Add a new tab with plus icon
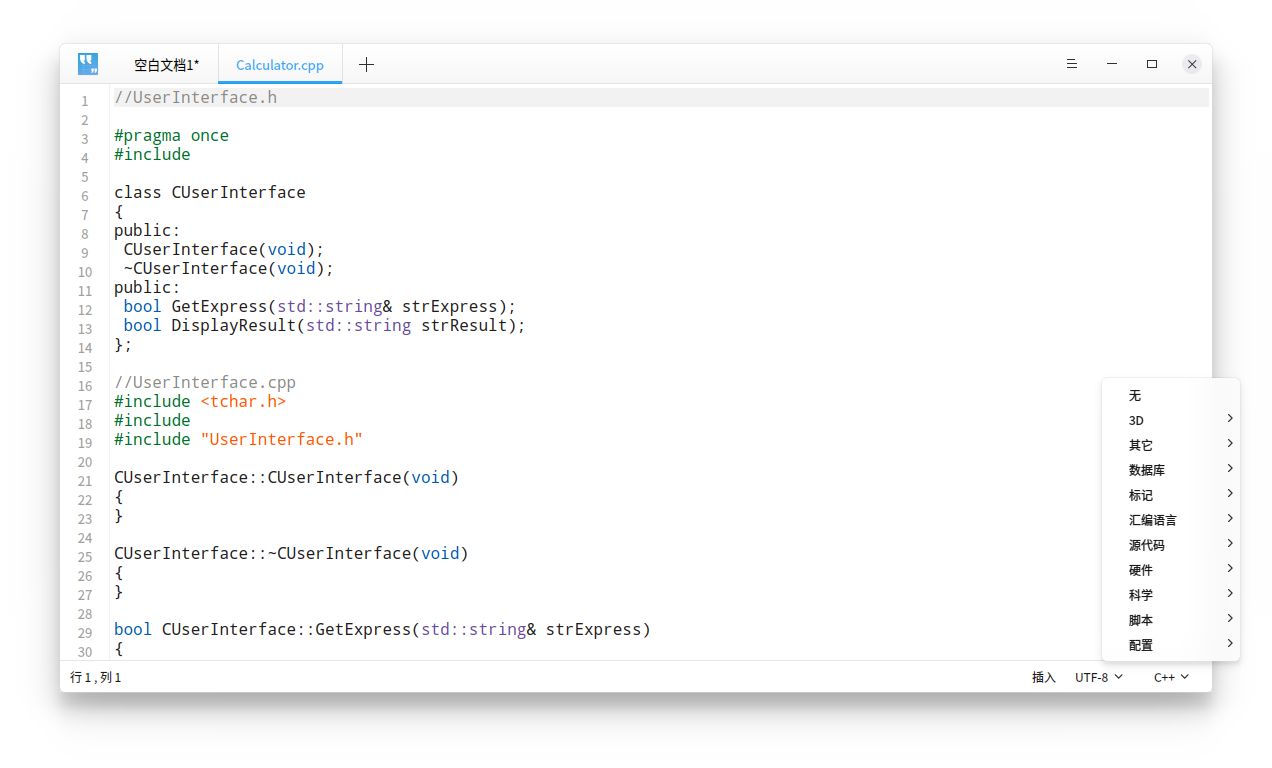 click(x=366, y=64)
